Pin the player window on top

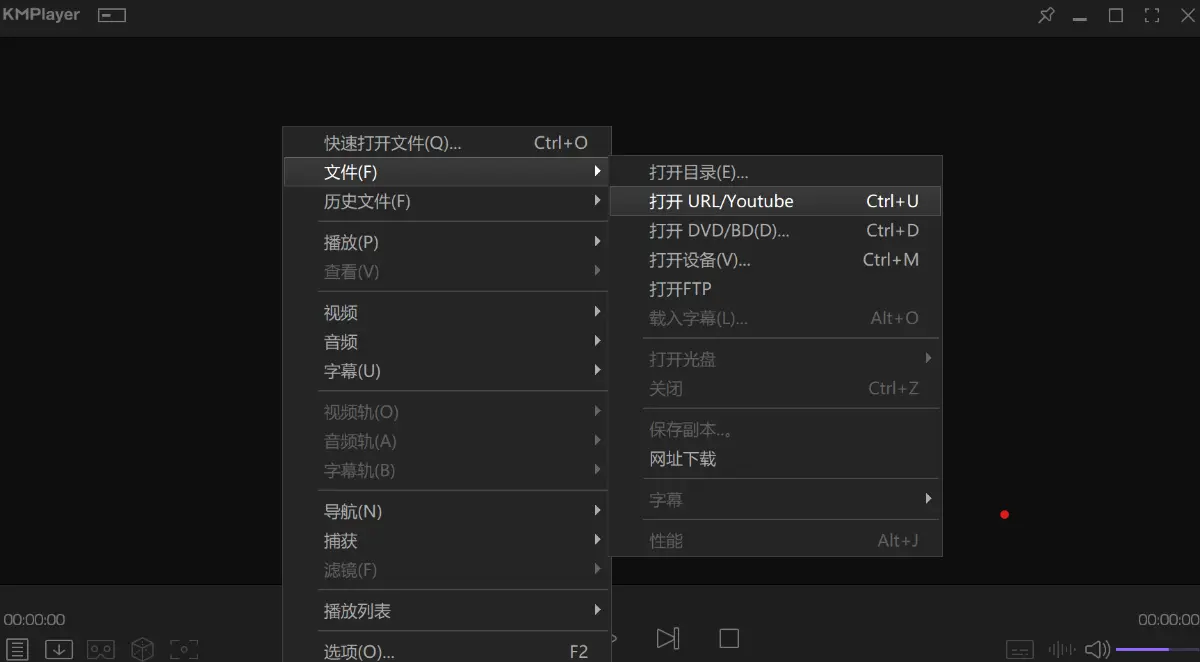tap(1046, 15)
